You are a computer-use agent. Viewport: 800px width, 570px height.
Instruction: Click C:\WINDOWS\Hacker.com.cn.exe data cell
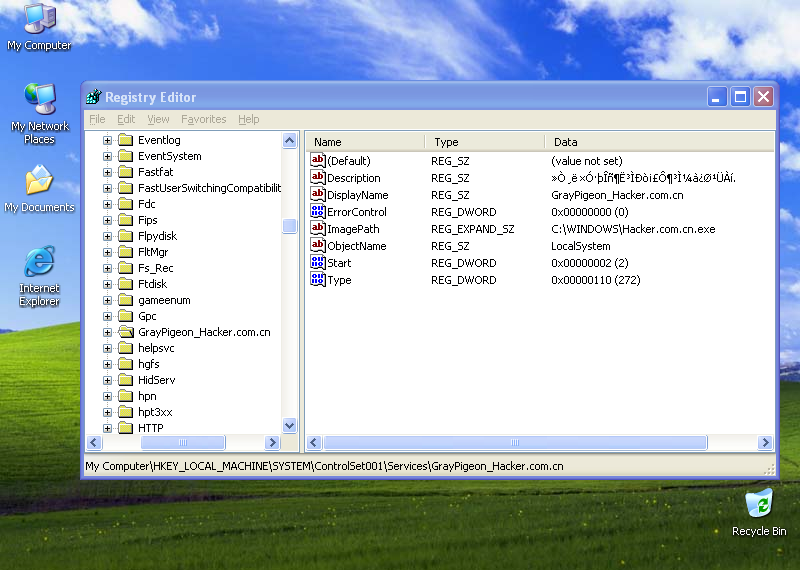(633, 229)
